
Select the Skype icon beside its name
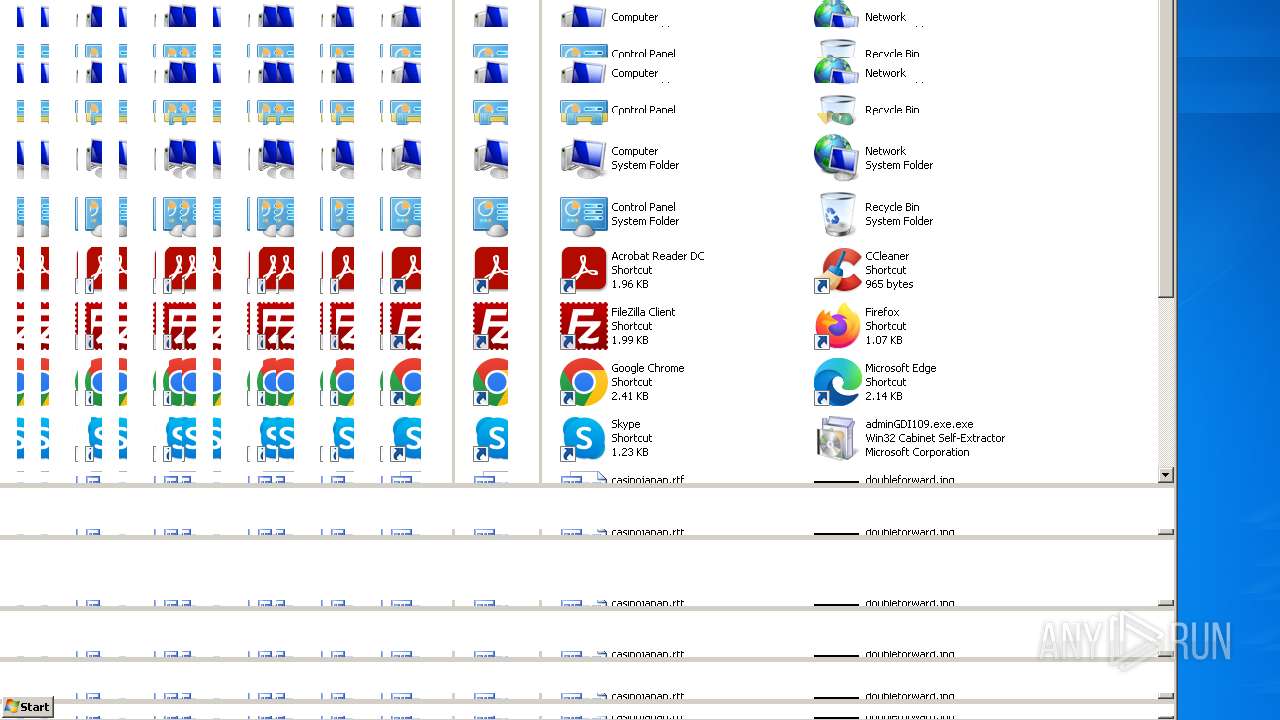584,438
